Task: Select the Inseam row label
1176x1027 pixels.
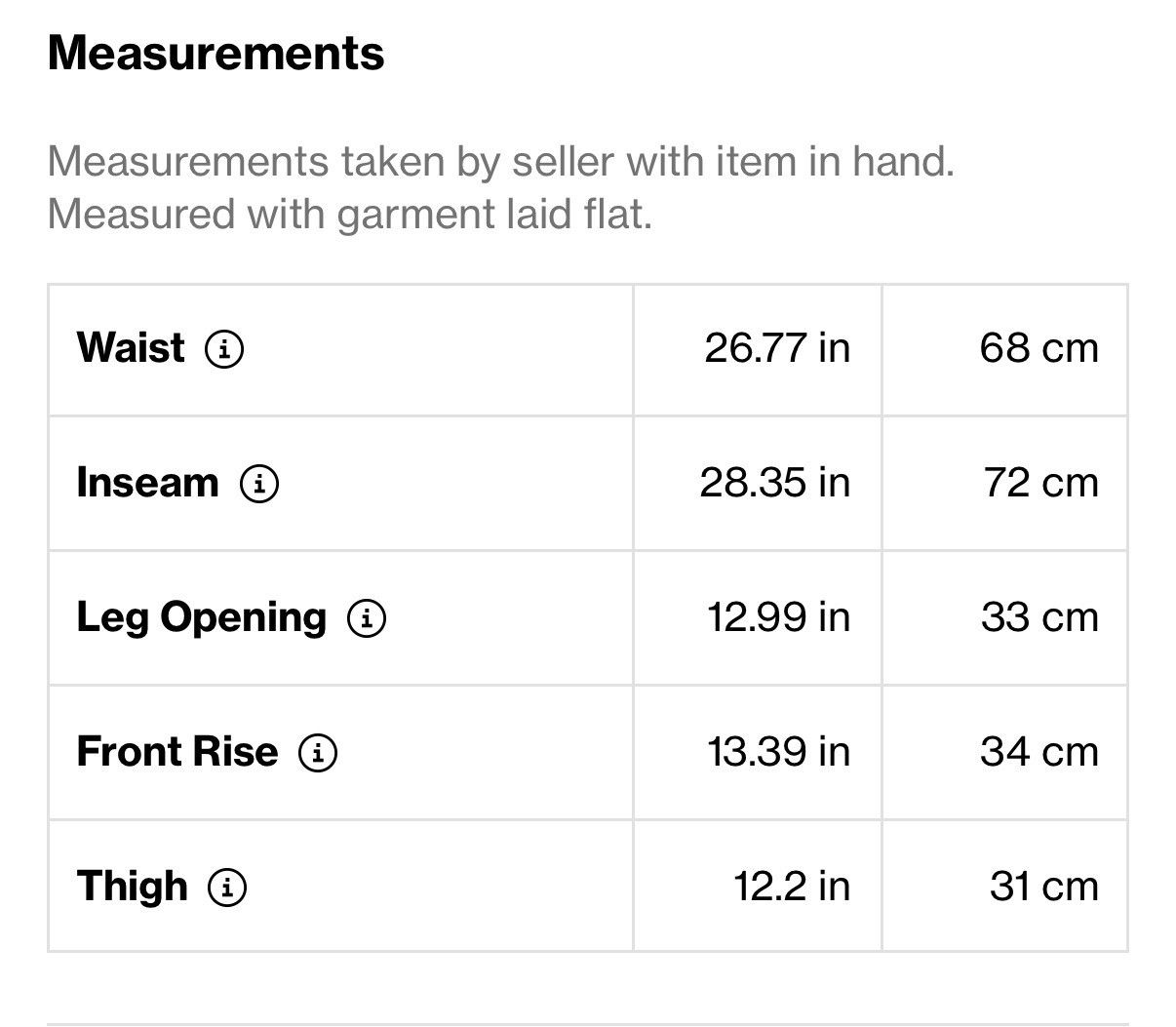Action: tap(147, 482)
